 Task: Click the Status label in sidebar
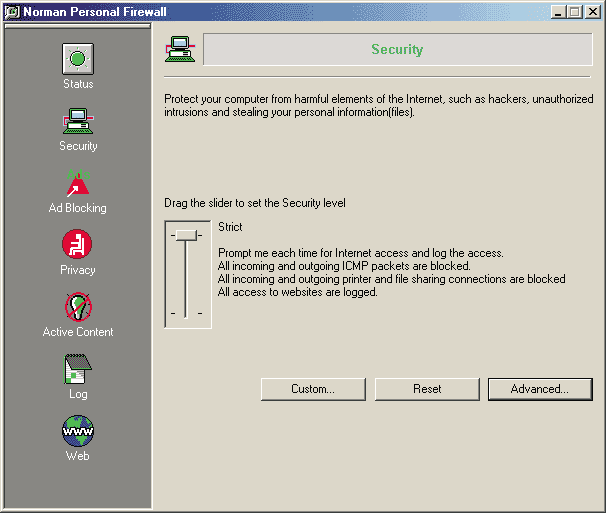tap(78, 84)
